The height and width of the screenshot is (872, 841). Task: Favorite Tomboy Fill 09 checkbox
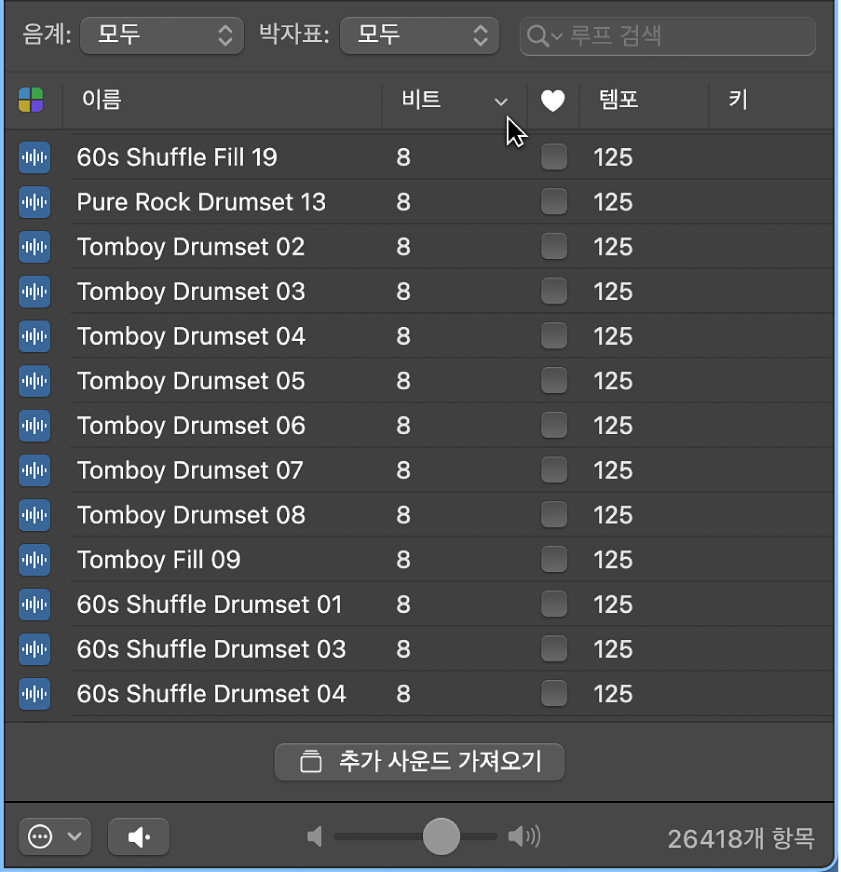coord(554,559)
